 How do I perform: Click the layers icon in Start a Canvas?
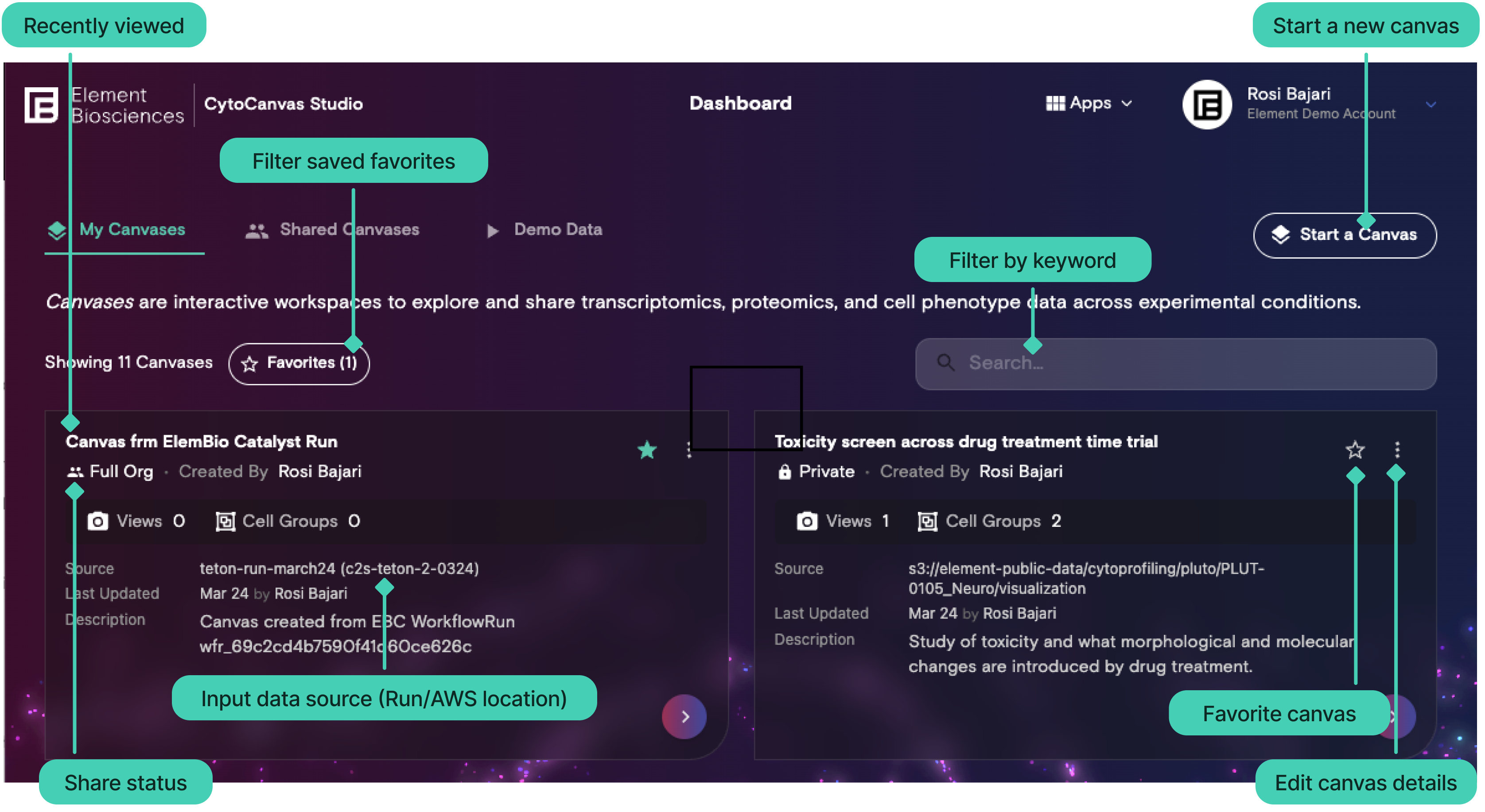coord(1280,235)
